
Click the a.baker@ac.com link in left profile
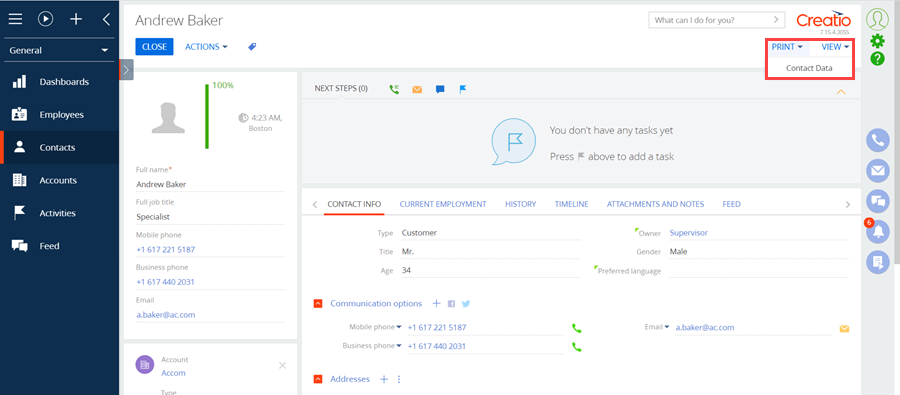coord(166,315)
